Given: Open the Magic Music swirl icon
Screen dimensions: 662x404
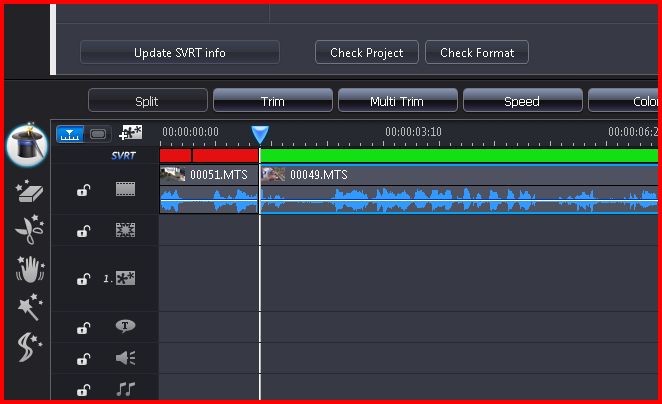Looking at the screenshot, I should click(x=29, y=347).
